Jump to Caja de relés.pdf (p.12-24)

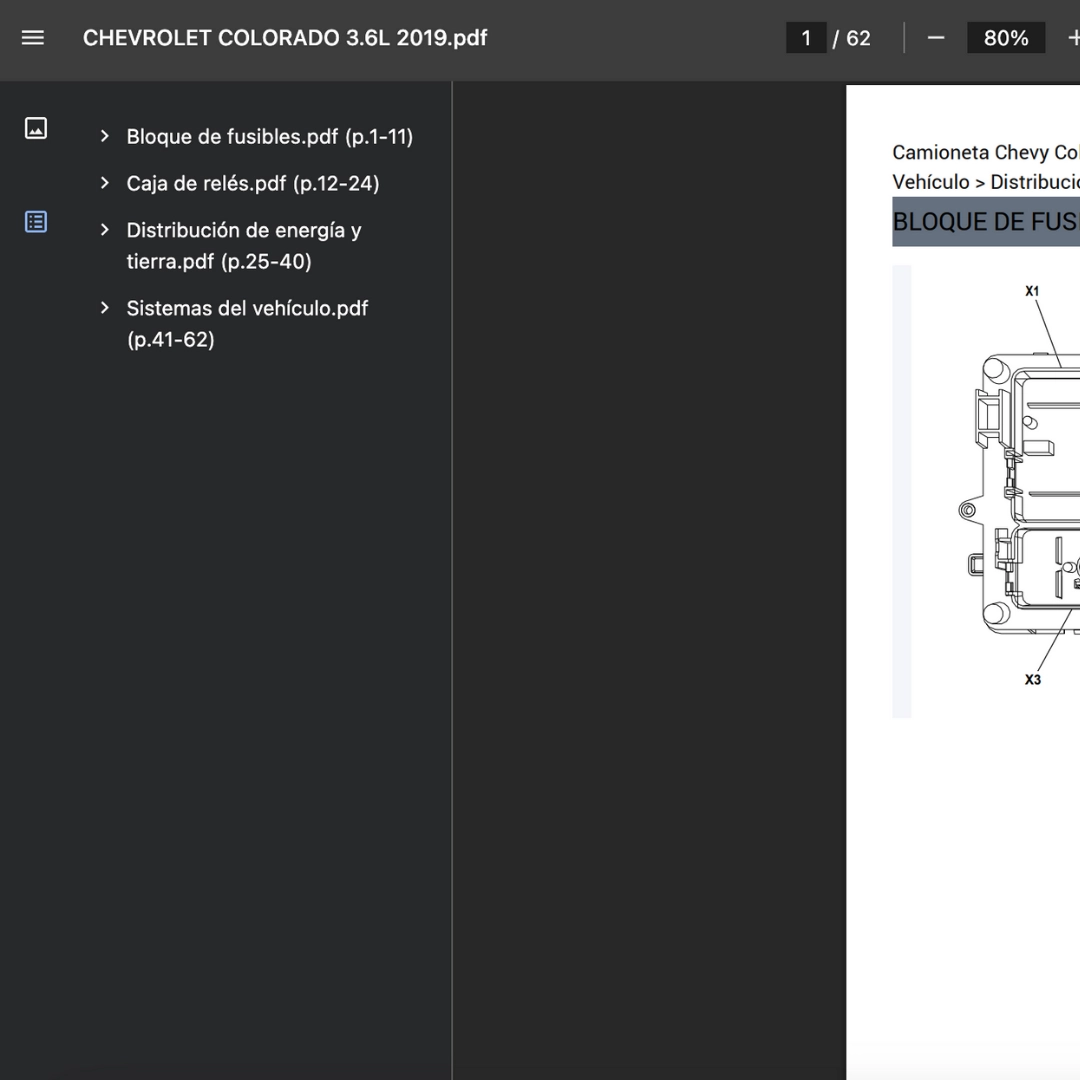(x=252, y=183)
